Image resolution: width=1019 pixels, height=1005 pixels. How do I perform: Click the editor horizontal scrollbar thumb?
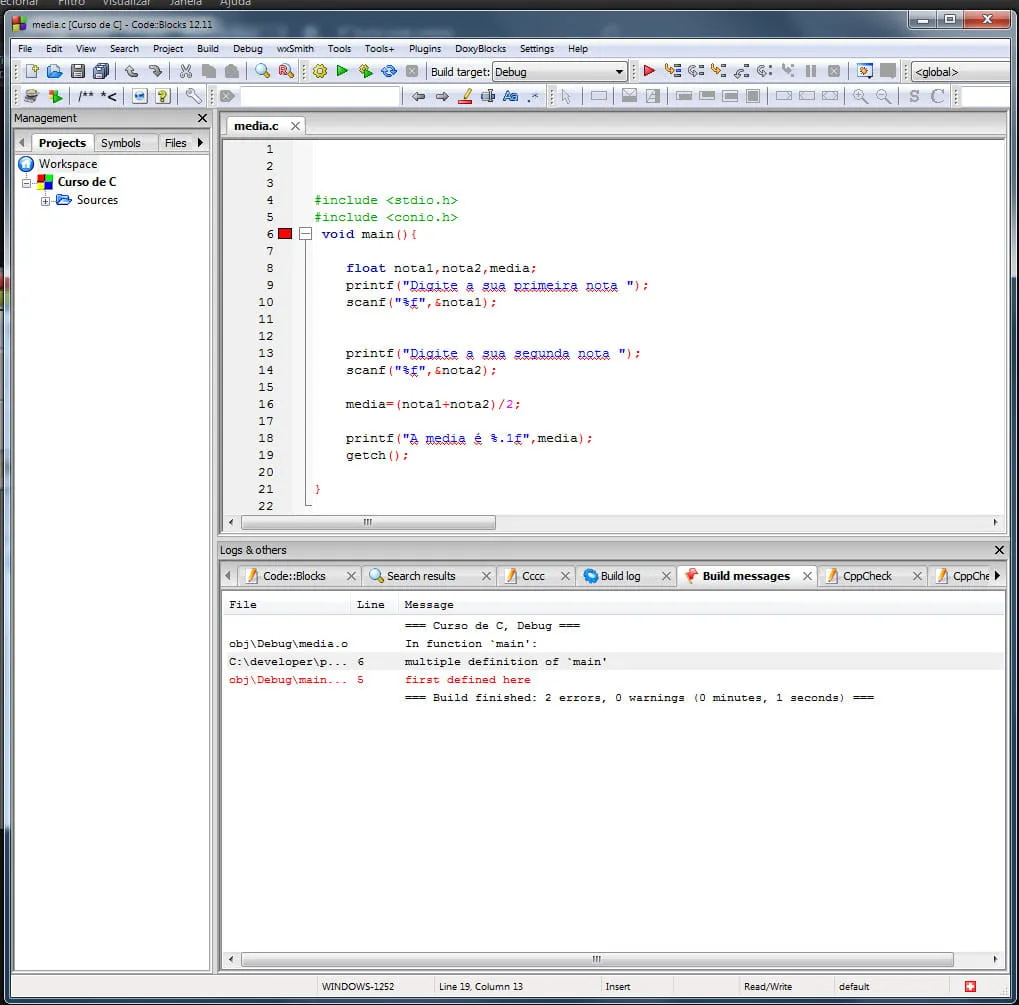(367, 522)
